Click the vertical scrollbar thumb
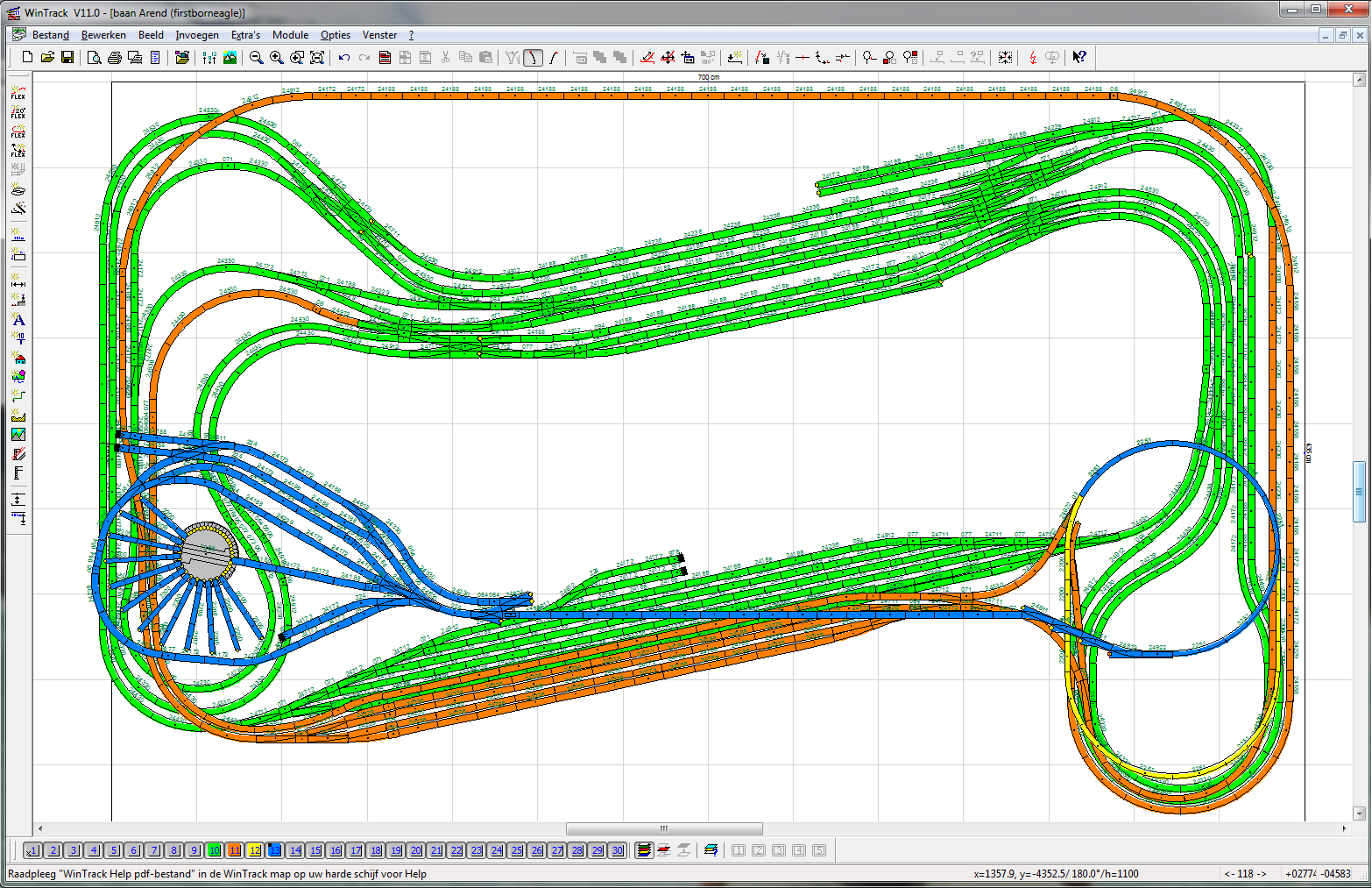 [x=1360, y=492]
